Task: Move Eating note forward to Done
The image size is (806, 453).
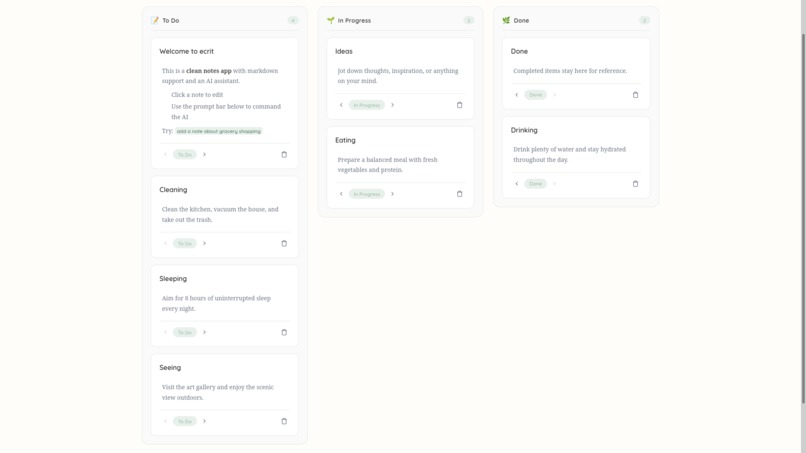Action: point(392,194)
